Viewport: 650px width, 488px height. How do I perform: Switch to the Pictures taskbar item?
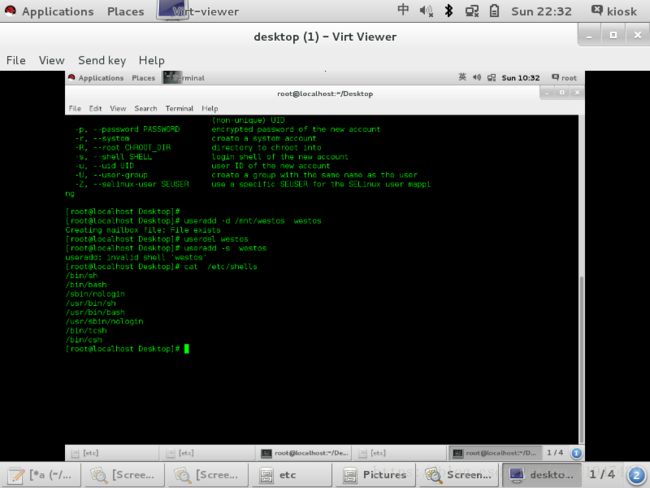point(375,475)
